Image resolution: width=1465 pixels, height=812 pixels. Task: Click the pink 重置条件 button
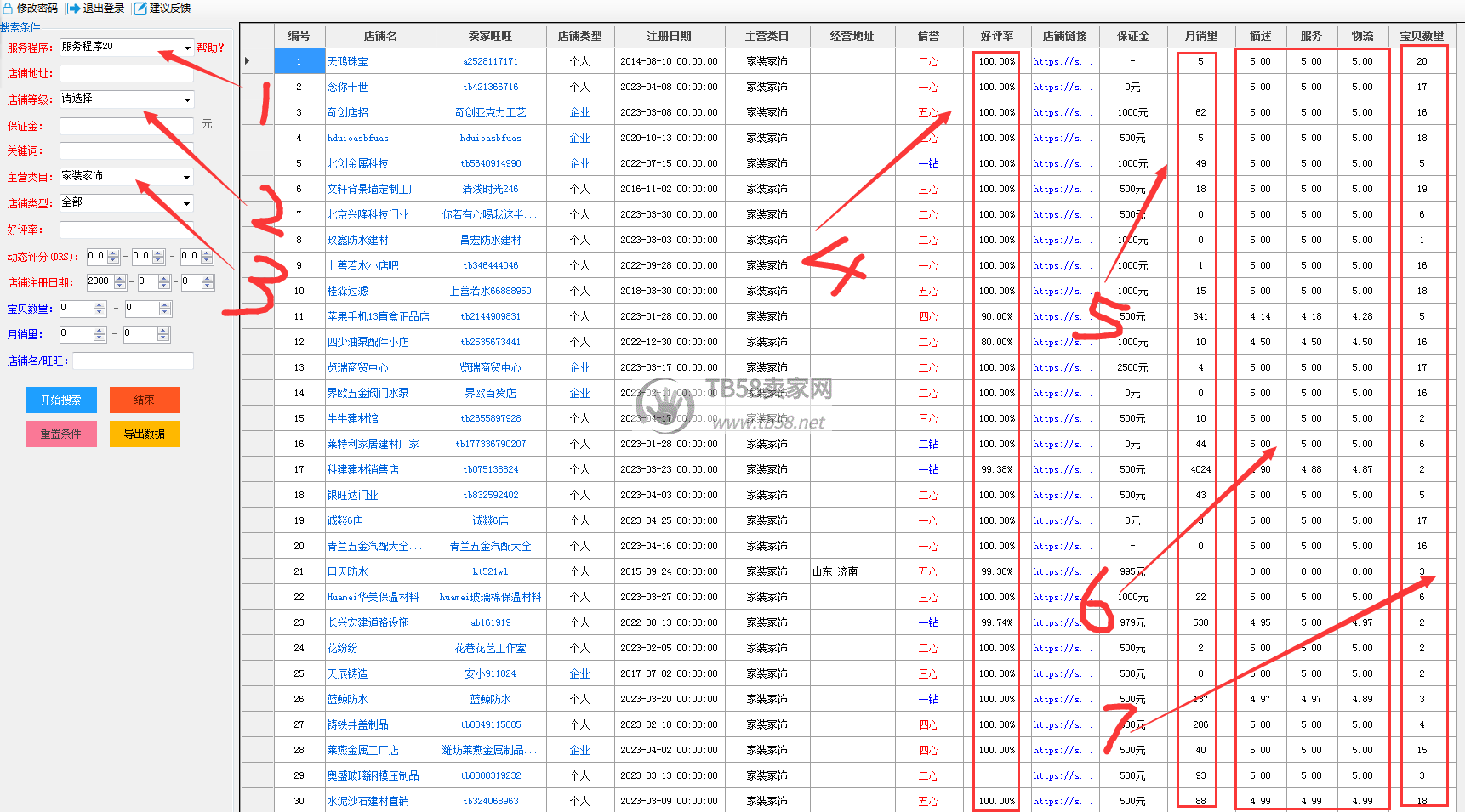click(61, 434)
